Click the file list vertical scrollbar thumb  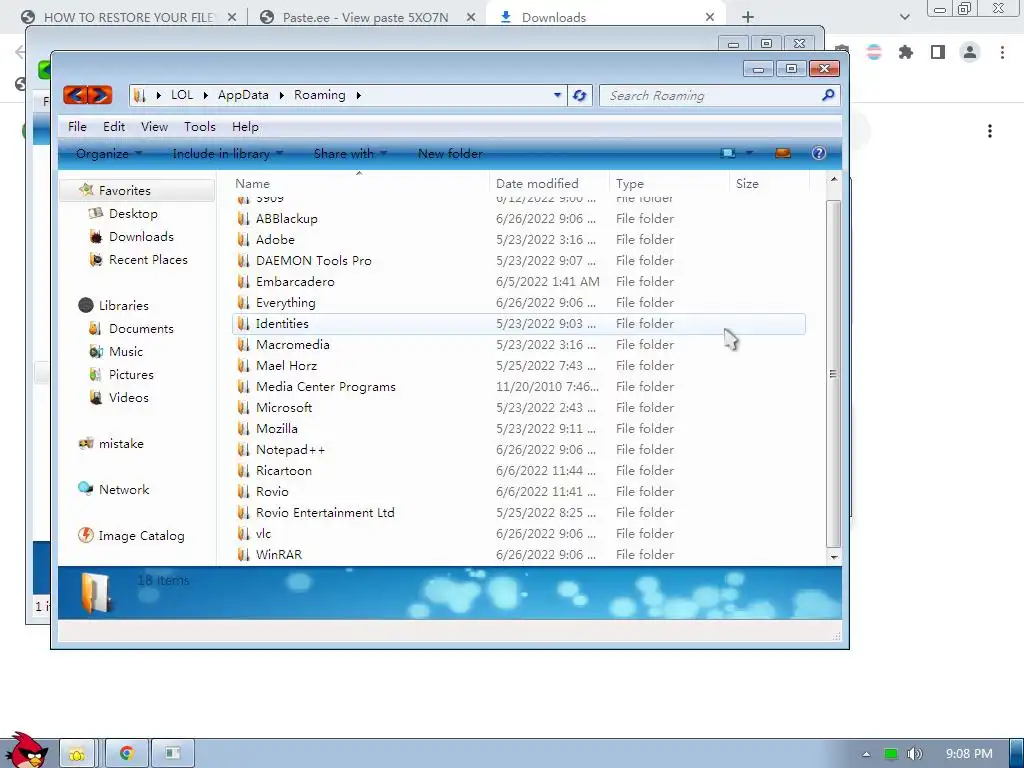[x=833, y=374]
